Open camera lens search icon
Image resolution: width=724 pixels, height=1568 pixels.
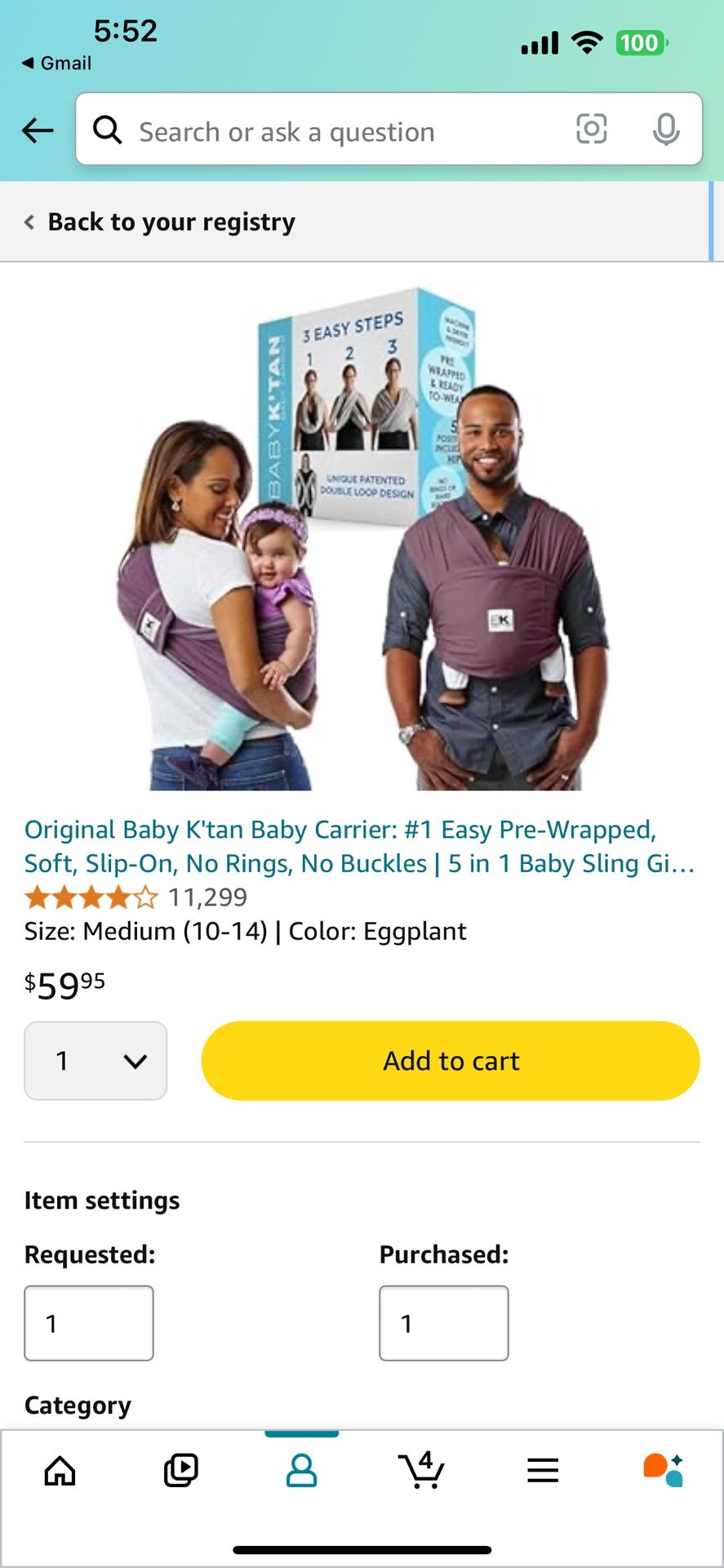591,129
